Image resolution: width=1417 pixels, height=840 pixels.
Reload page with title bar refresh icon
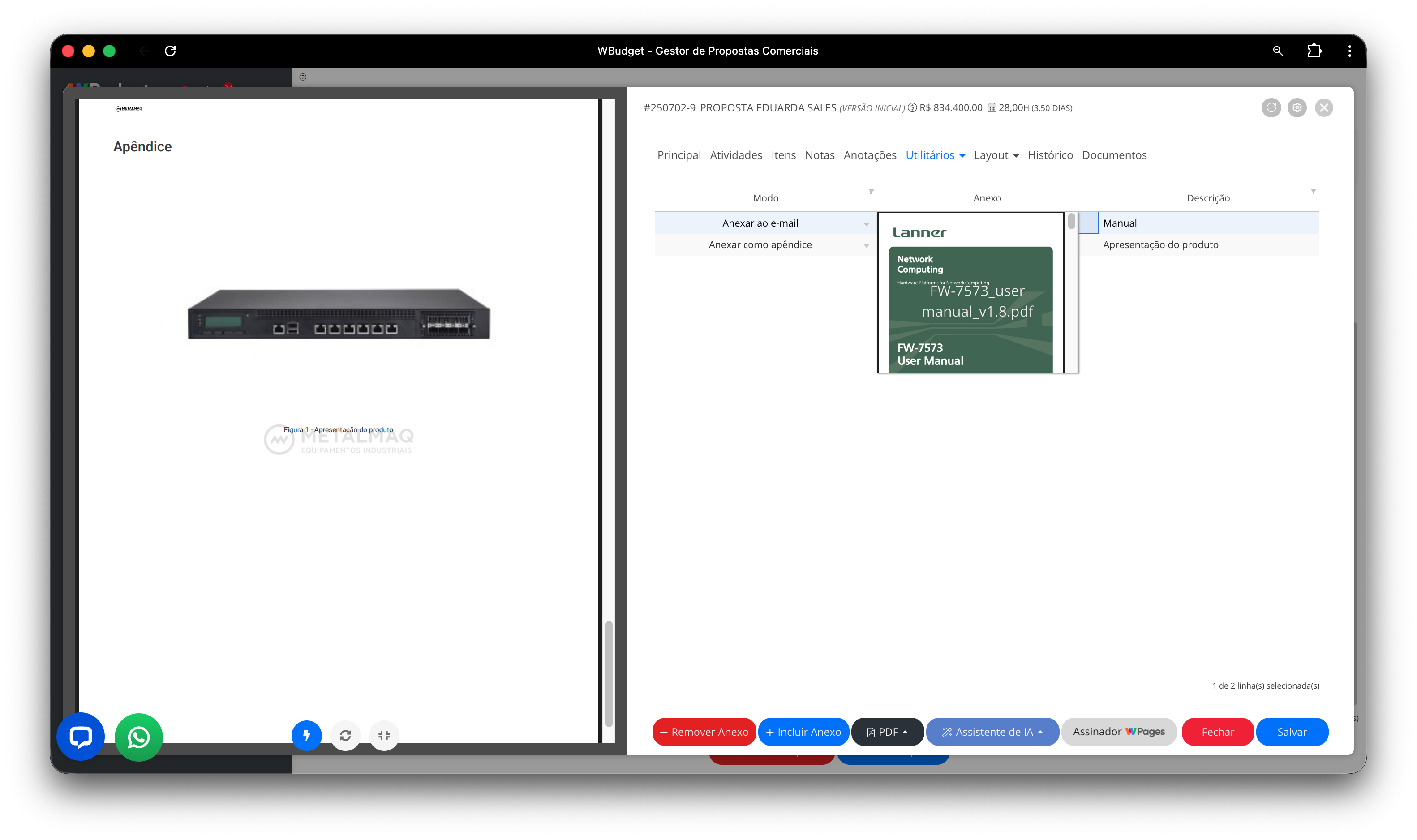pyautogui.click(x=170, y=51)
